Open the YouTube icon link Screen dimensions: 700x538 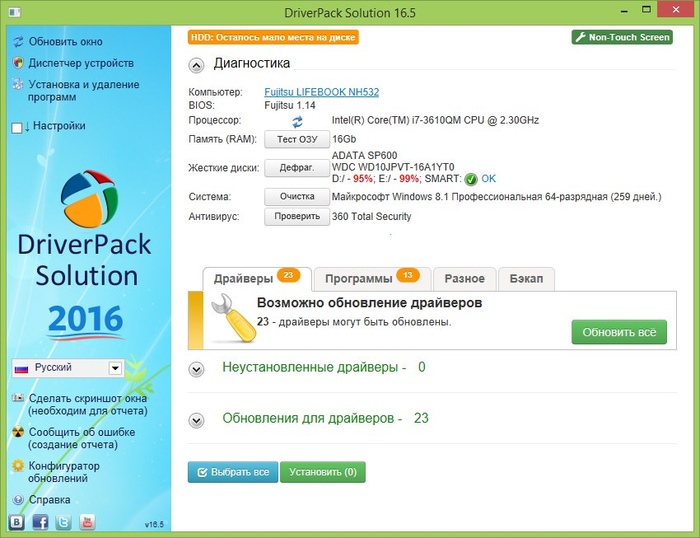[x=87, y=522]
